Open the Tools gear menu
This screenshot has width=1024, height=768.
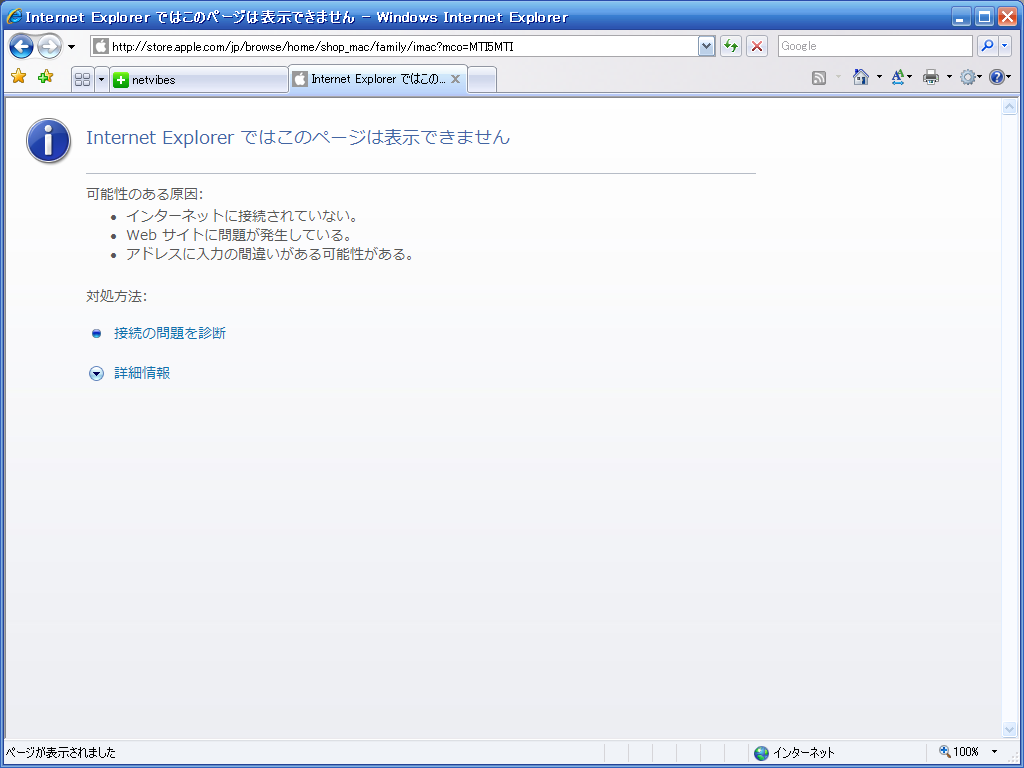tap(968, 78)
